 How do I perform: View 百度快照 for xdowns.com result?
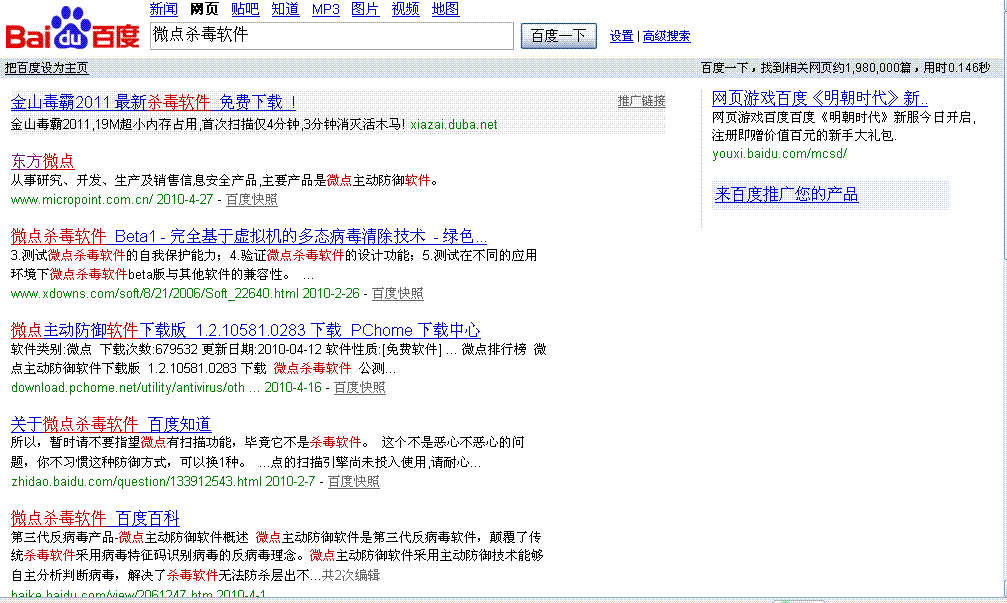coord(398,293)
